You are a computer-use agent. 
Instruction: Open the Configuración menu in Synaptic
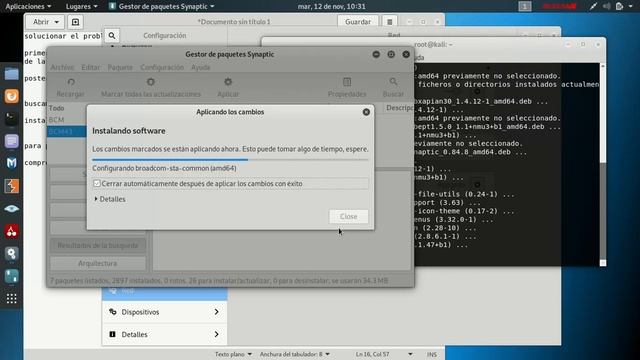point(162,67)
